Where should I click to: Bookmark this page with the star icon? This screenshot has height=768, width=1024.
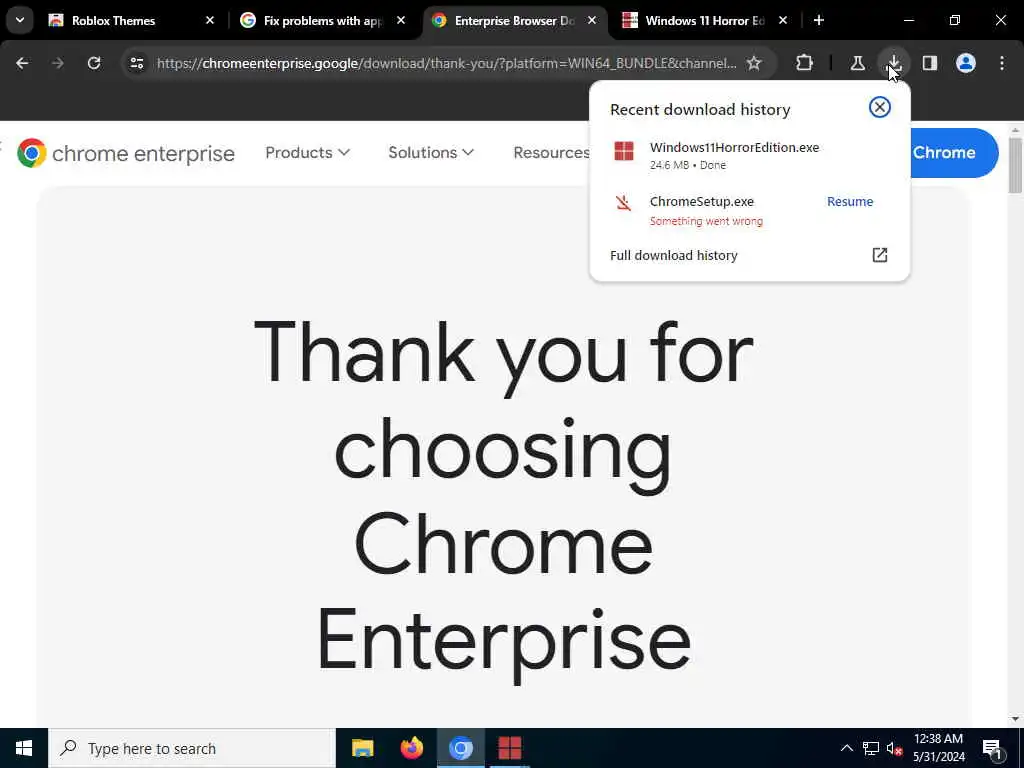pyautogui.click(x=754, y=63)
